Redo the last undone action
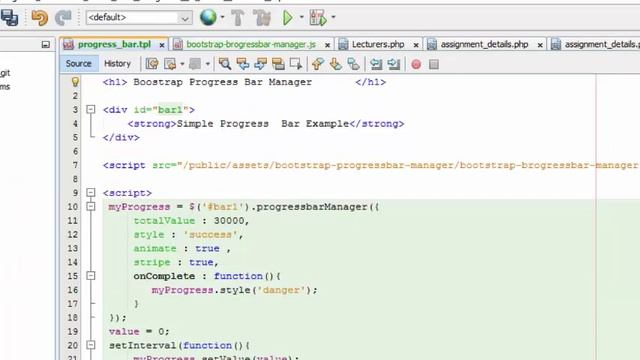 [63, 18]
